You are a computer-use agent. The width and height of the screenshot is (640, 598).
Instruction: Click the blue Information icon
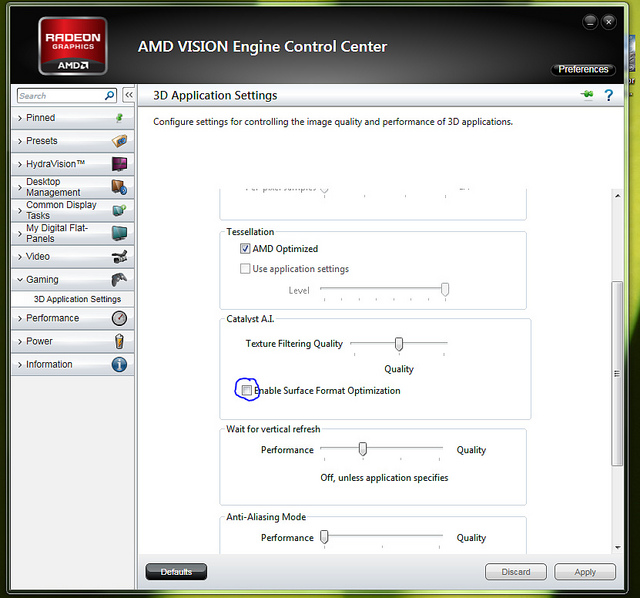pos(120,365)
